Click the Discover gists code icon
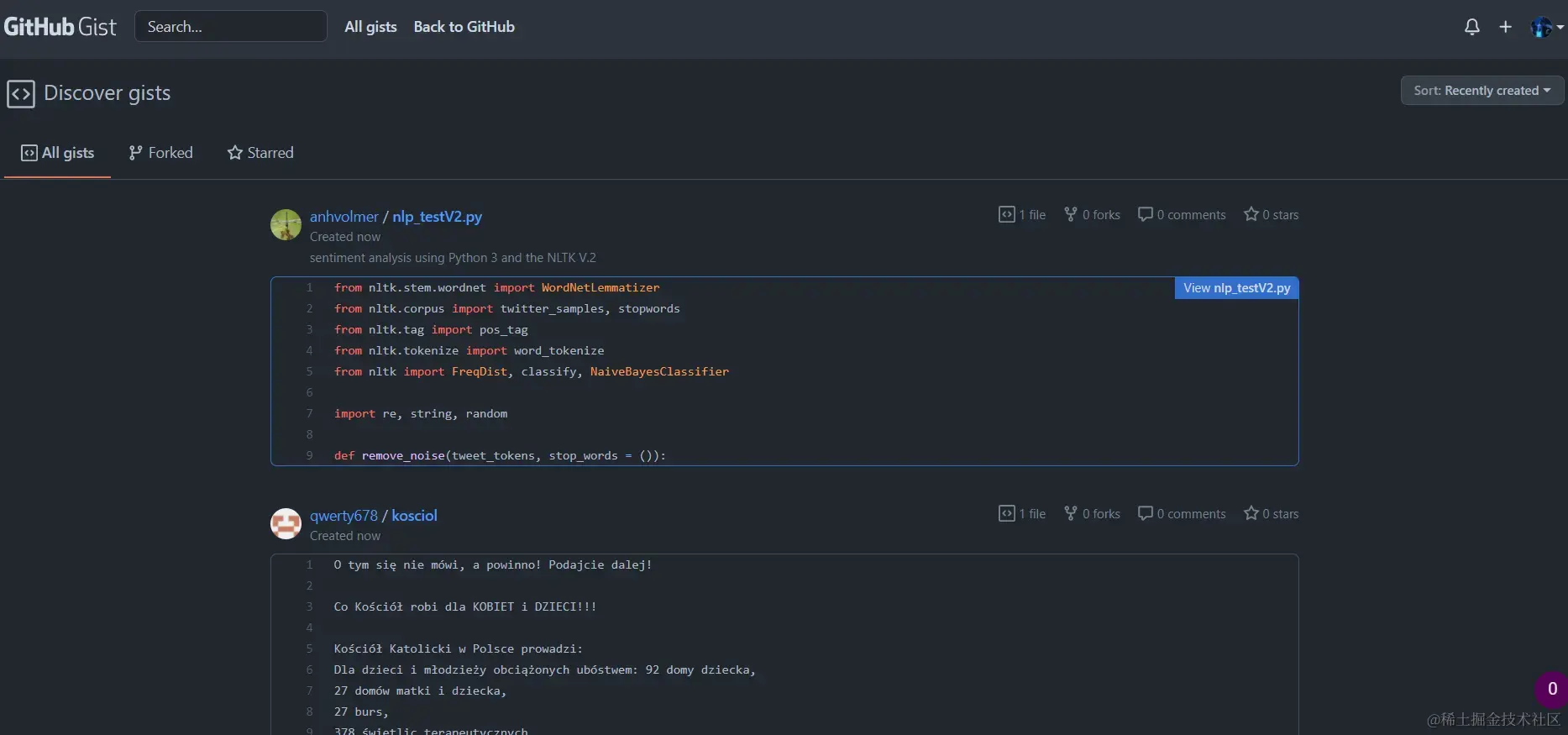Viewport: 1568px width, 735px height. pos(21,93)
